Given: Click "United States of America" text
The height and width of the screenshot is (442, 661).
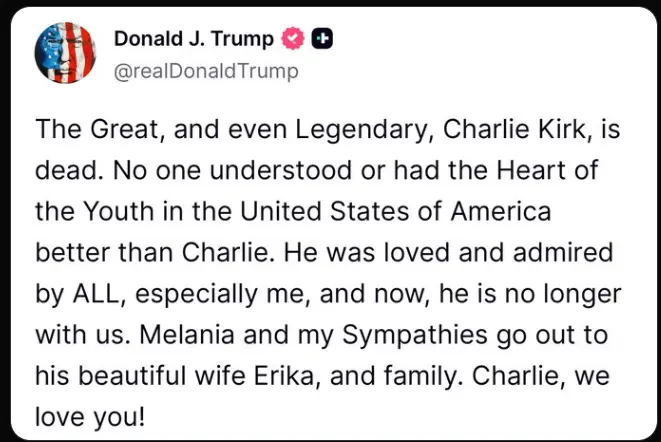Looking at the screenshot, I should 407,210.
